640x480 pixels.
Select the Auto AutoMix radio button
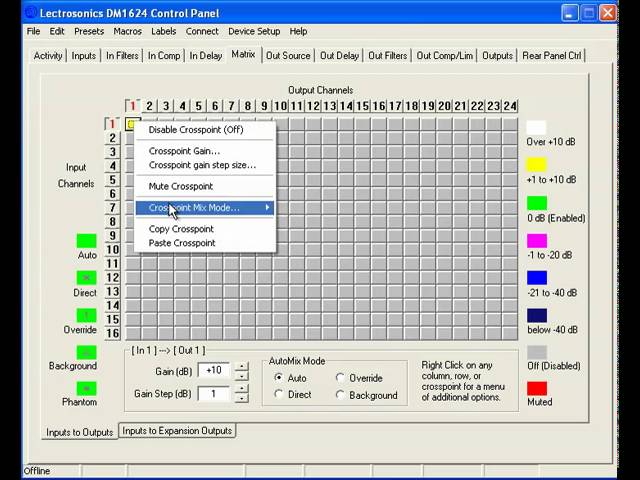[x=278, y=378]
